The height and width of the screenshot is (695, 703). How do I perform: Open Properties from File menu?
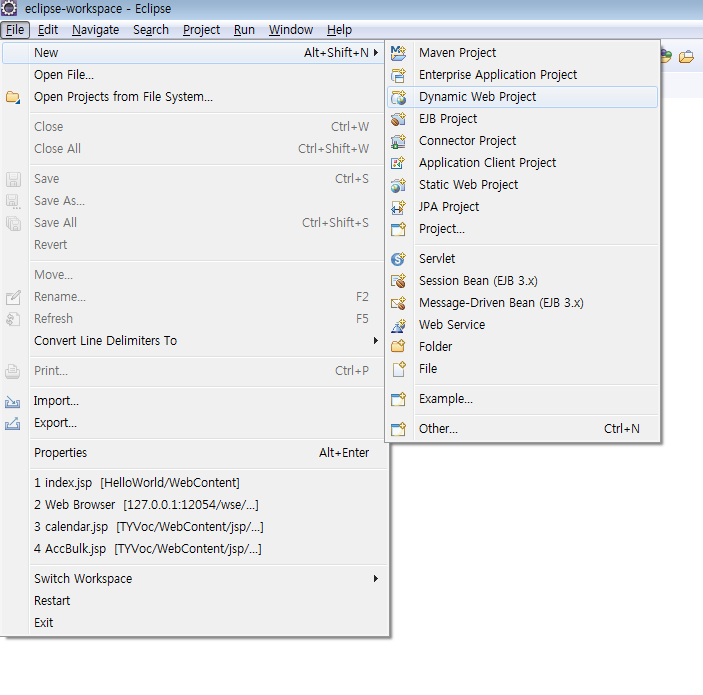pyautogui.click(x=193, y=453)
